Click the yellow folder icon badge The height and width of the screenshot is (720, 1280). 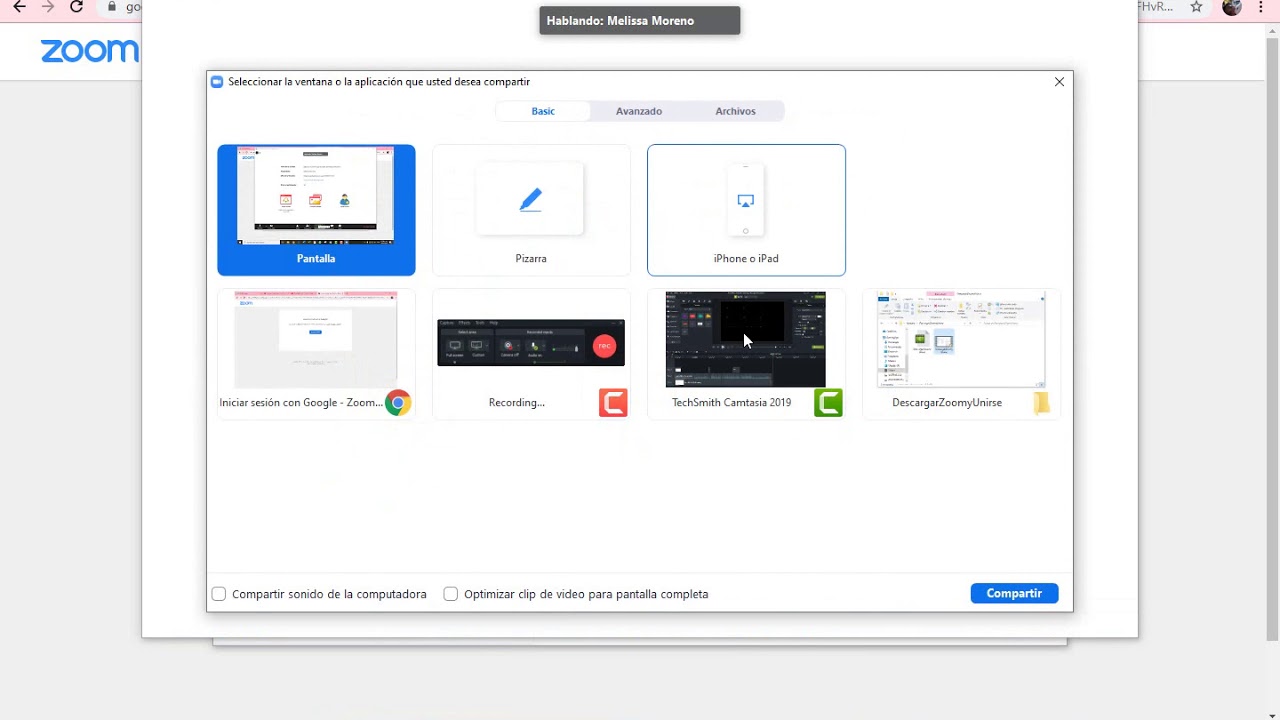1042,403
